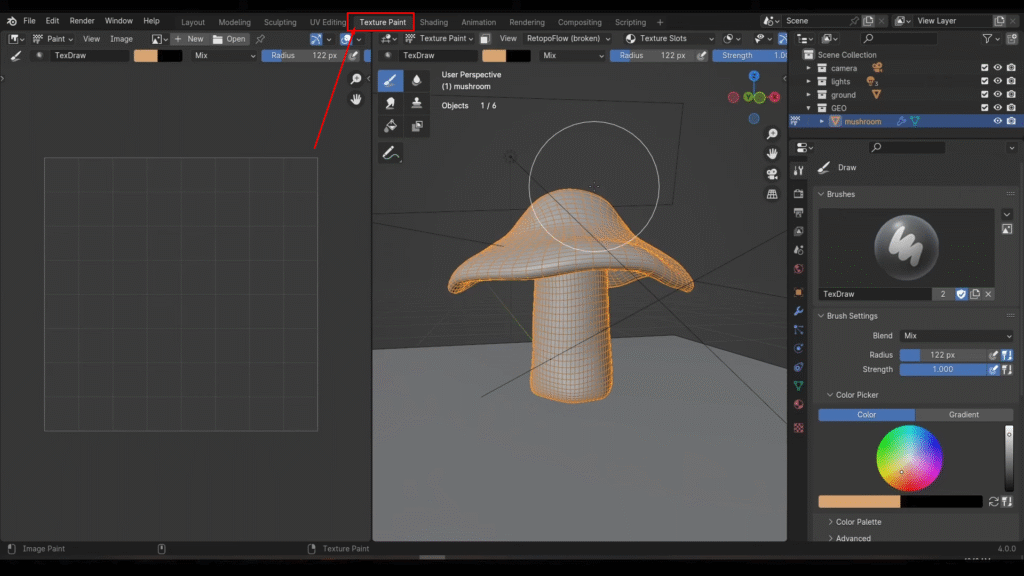Toggle lights collection exclude checkbox
The height and width of the screenshot is (576, 1024).
tap(984, 81)
